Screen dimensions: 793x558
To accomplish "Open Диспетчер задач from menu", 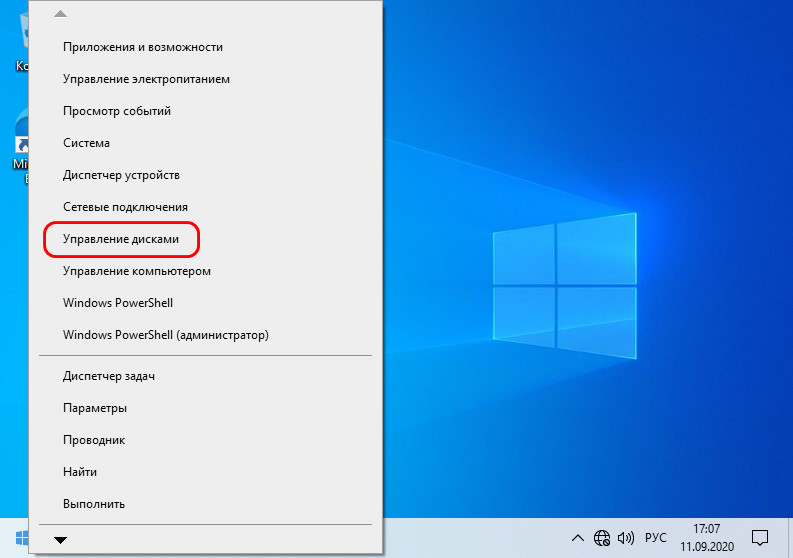I will [205, 376].
